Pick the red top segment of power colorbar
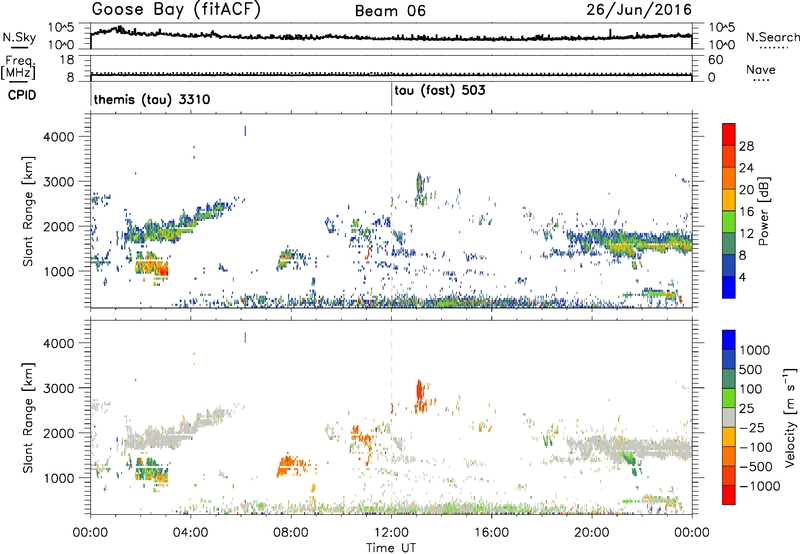Image resolution: width=800 pixels, height=554 pixels. (729, 135)
